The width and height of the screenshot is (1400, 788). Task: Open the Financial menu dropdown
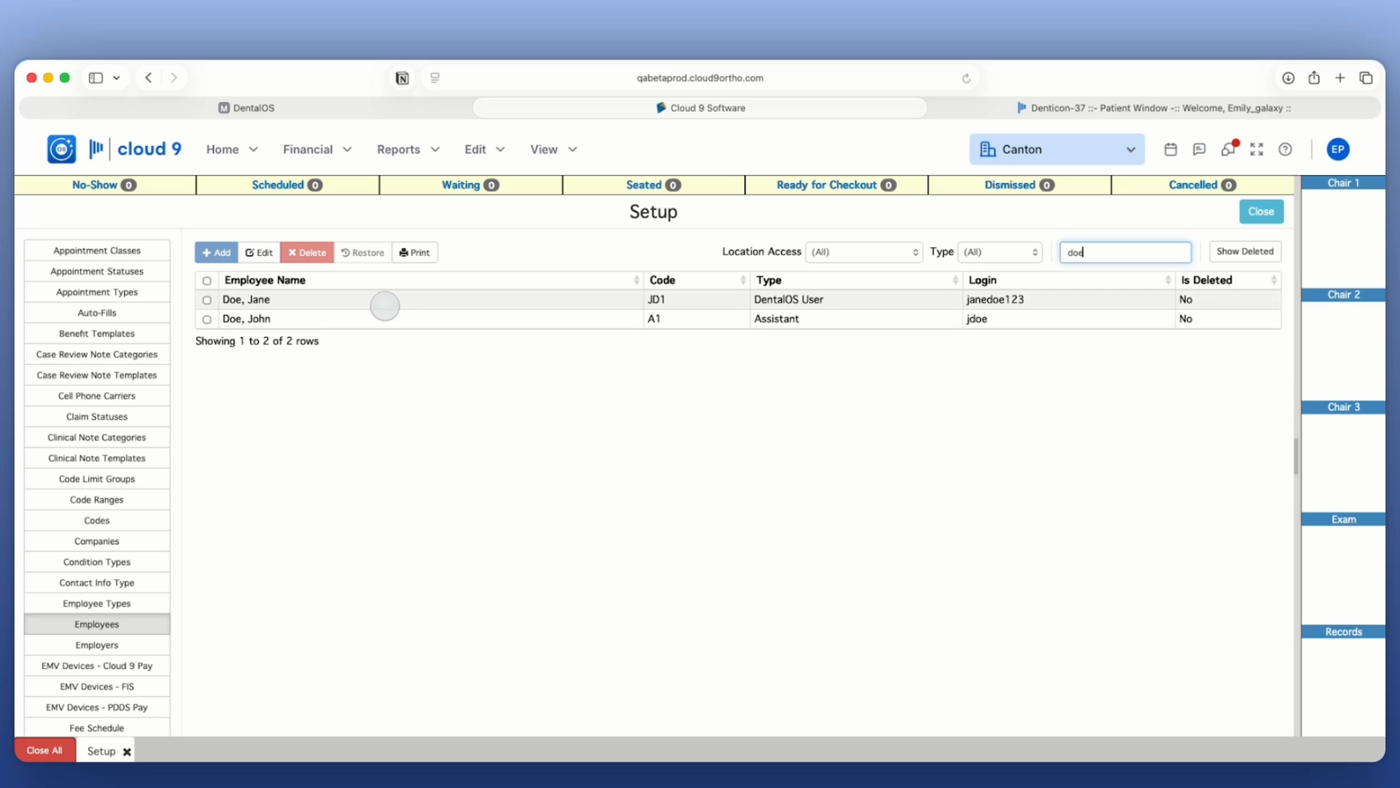(x=317, y=149)
